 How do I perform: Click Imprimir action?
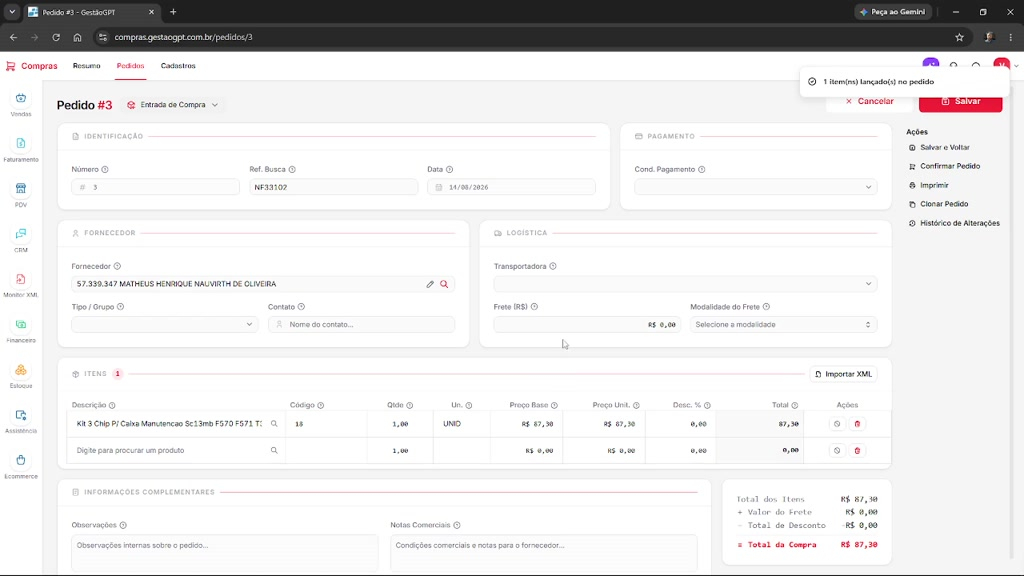(x=929, y=185)
